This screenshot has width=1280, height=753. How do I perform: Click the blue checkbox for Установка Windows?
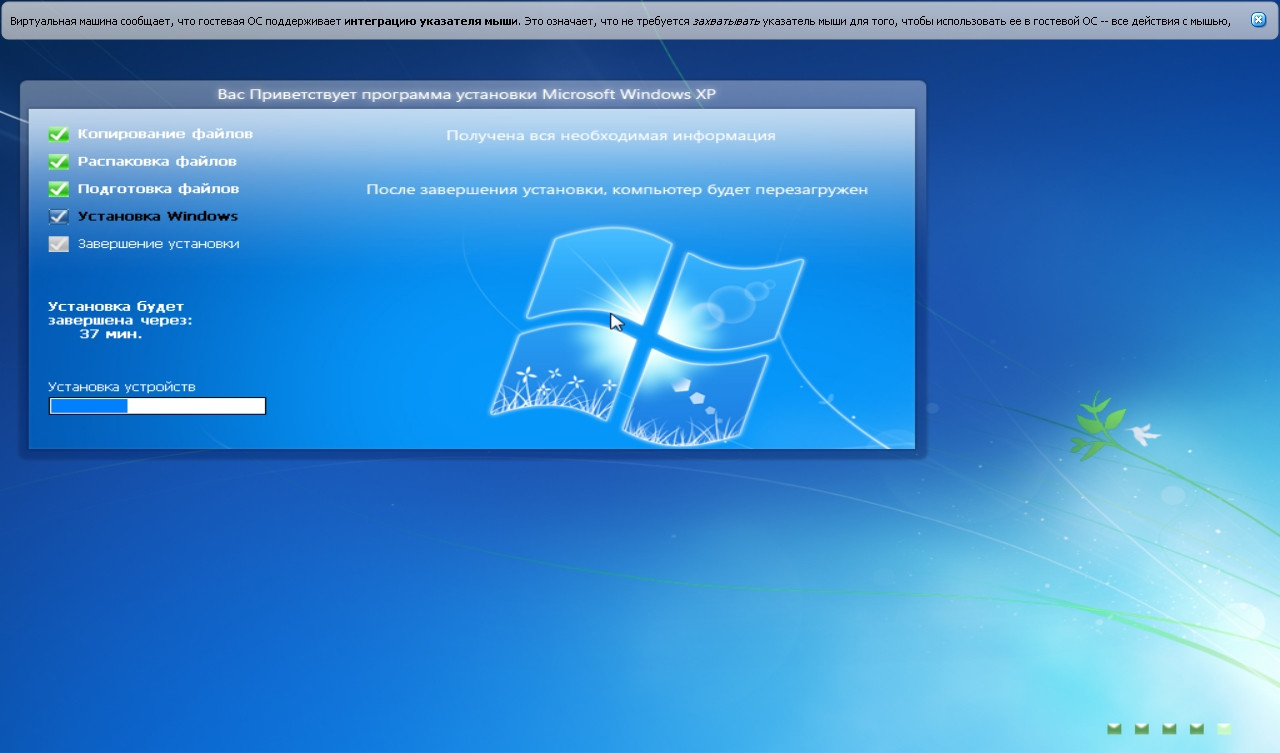tap(59, 216)
